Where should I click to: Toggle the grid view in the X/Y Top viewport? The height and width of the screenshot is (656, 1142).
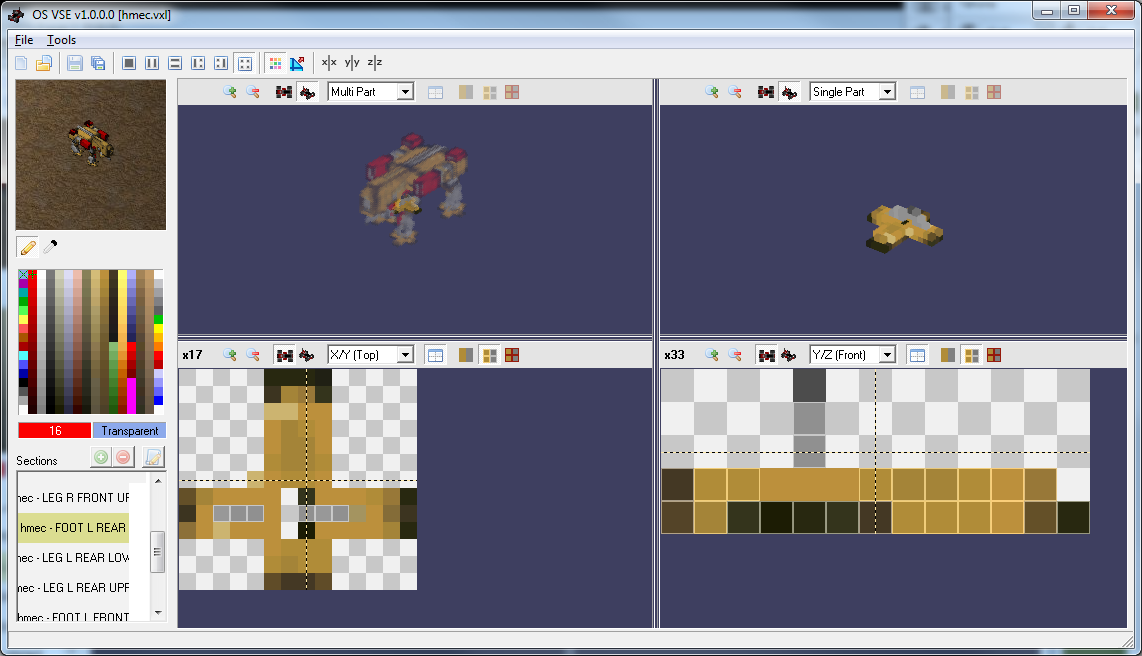[435, 354]
